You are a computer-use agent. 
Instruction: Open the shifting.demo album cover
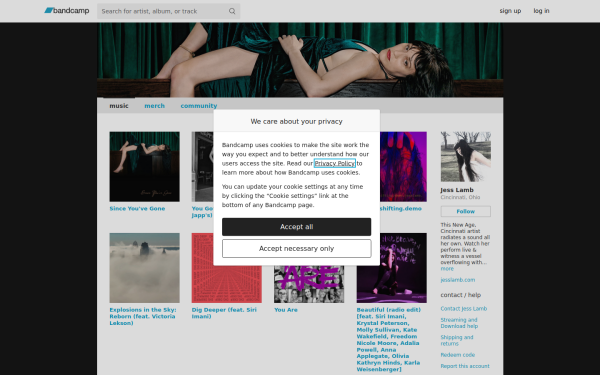pyautogui.click(x=403, y=166)
